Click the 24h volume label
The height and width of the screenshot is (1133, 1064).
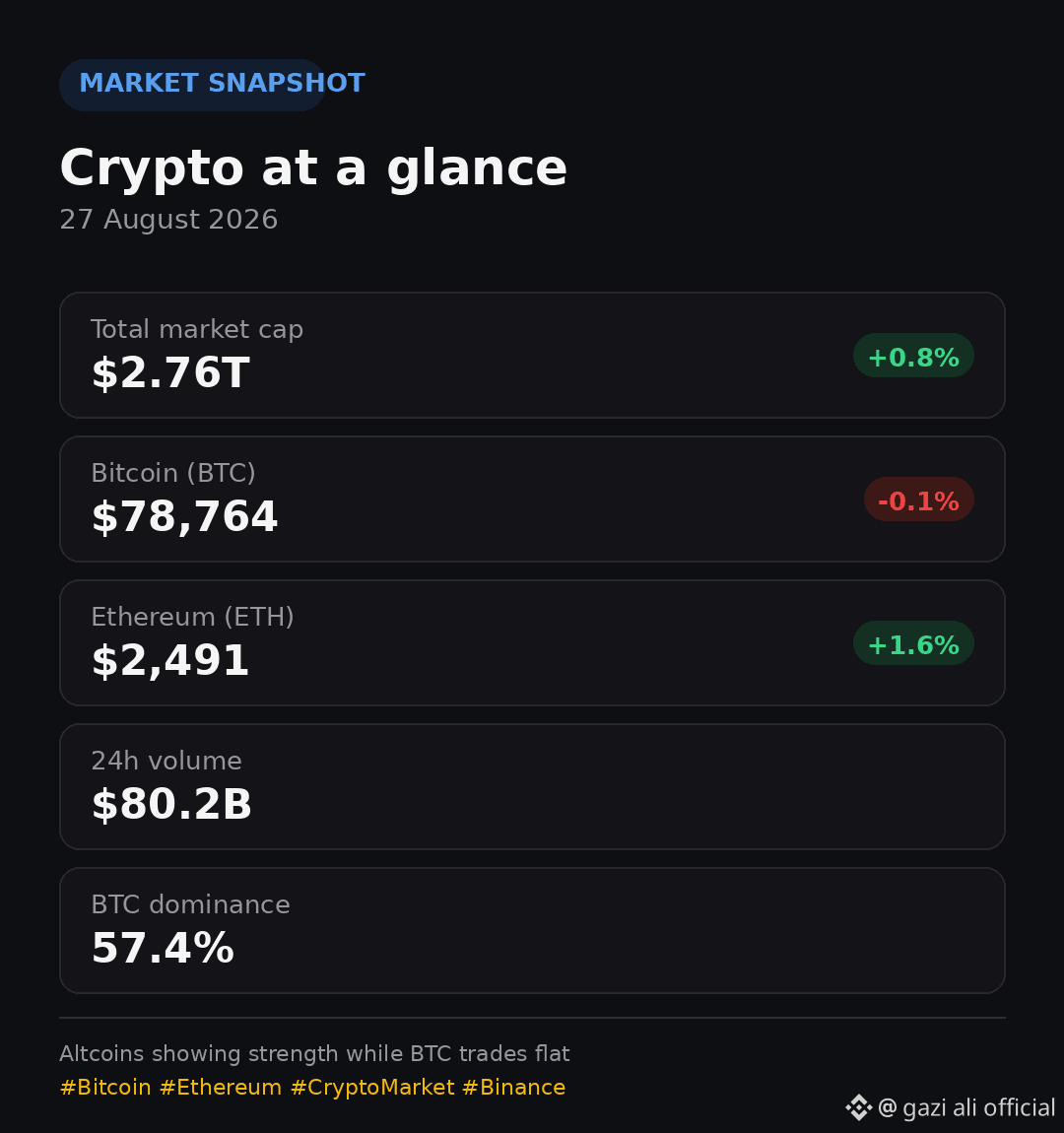coord(166,761)
